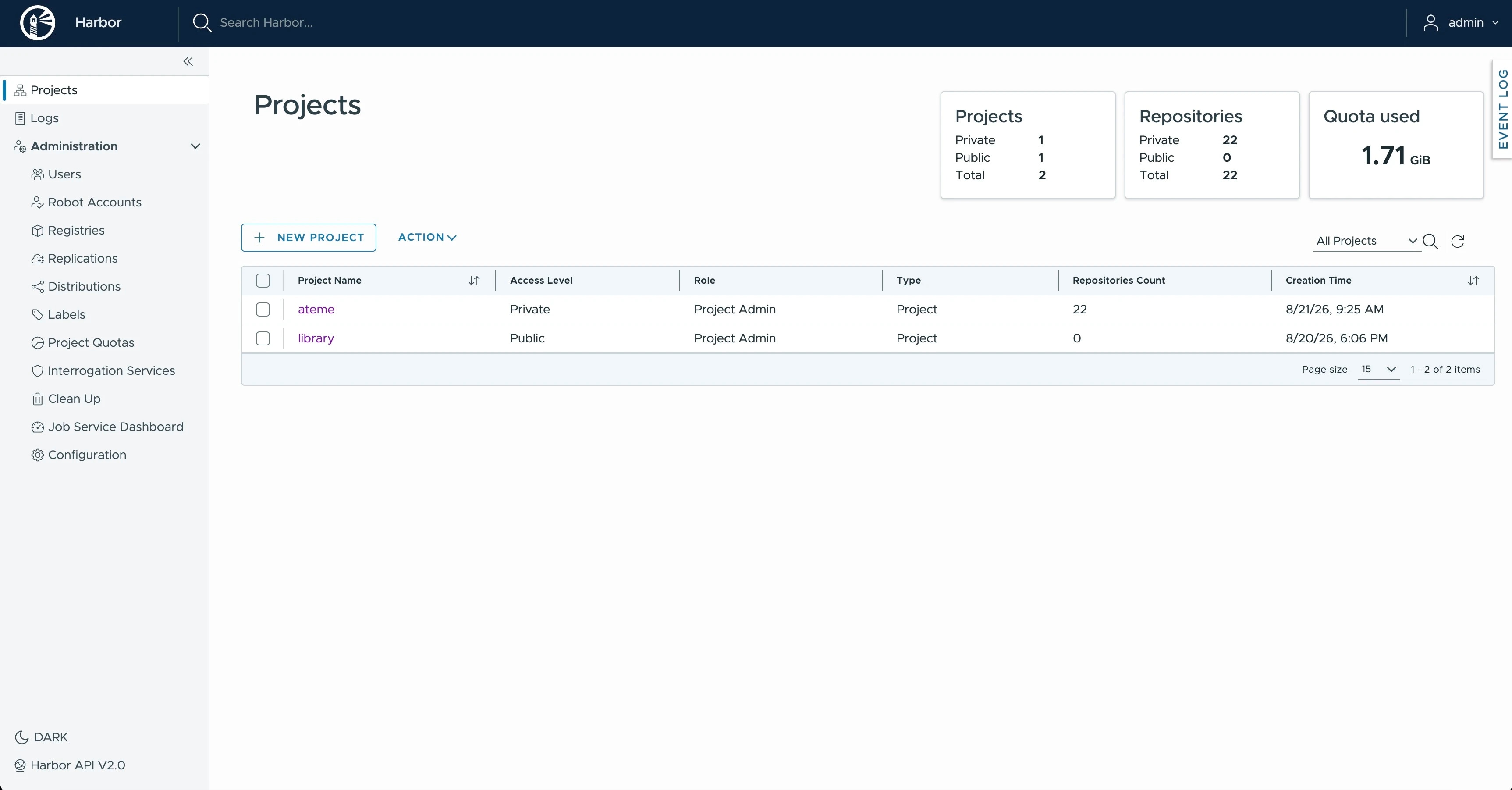Go to Users administration page
This screenshot has height=790, width=1512.
coord(64,174)
